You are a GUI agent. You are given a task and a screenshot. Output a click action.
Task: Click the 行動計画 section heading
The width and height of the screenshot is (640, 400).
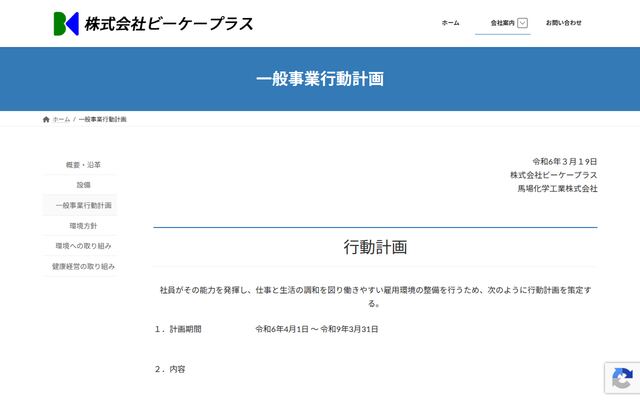tap(375, 247)
